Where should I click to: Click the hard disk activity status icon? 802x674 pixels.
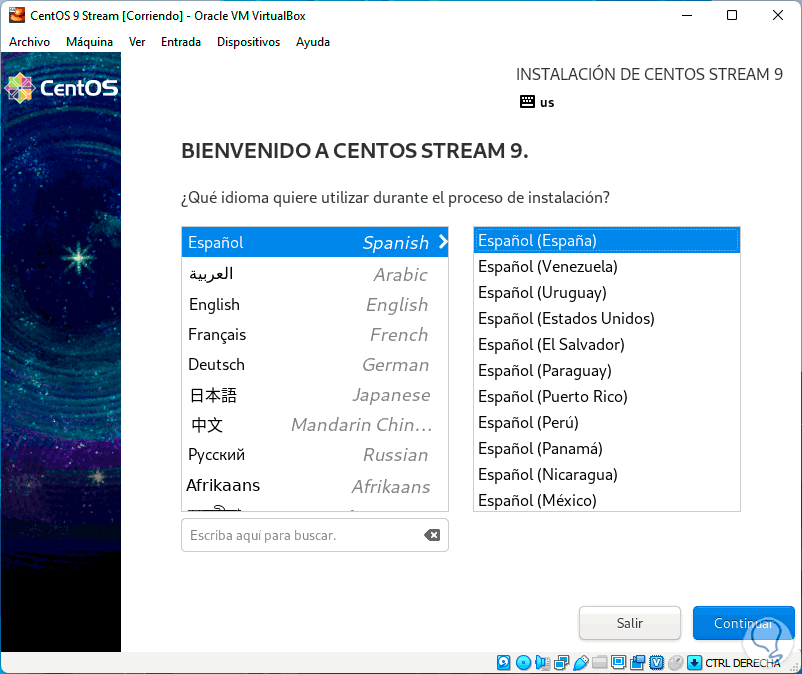503,663
